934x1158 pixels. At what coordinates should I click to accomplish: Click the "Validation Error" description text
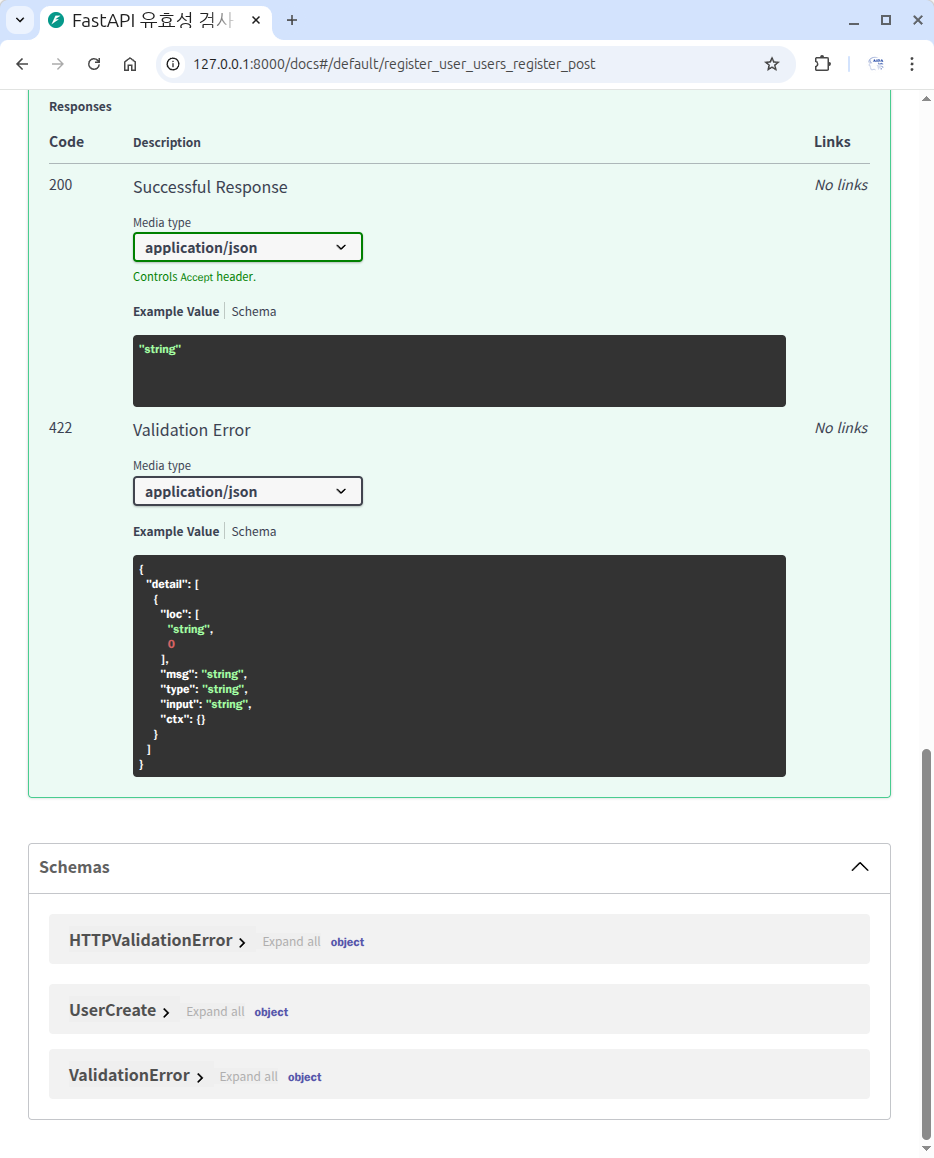point(191,431)
